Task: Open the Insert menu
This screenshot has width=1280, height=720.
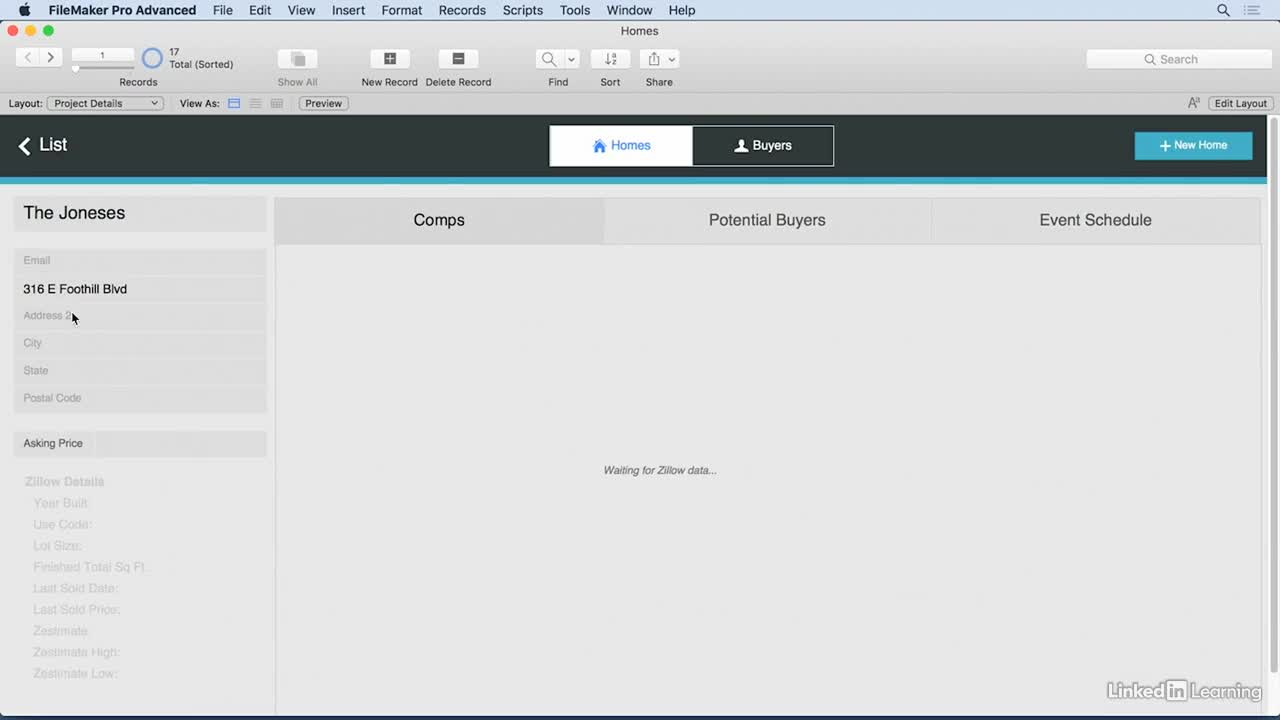Action: 348,10
